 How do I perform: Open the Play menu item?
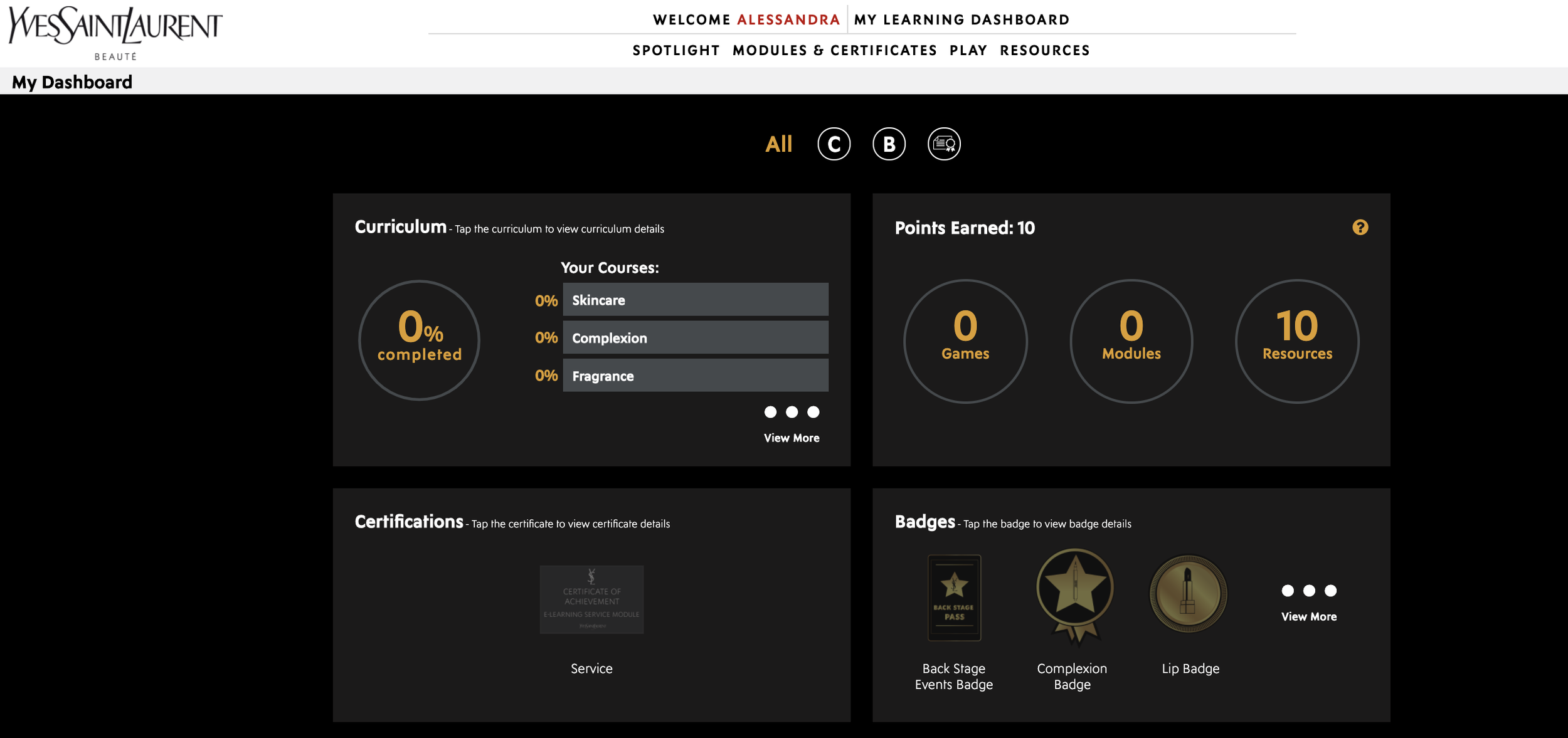[x=968, y=51]
